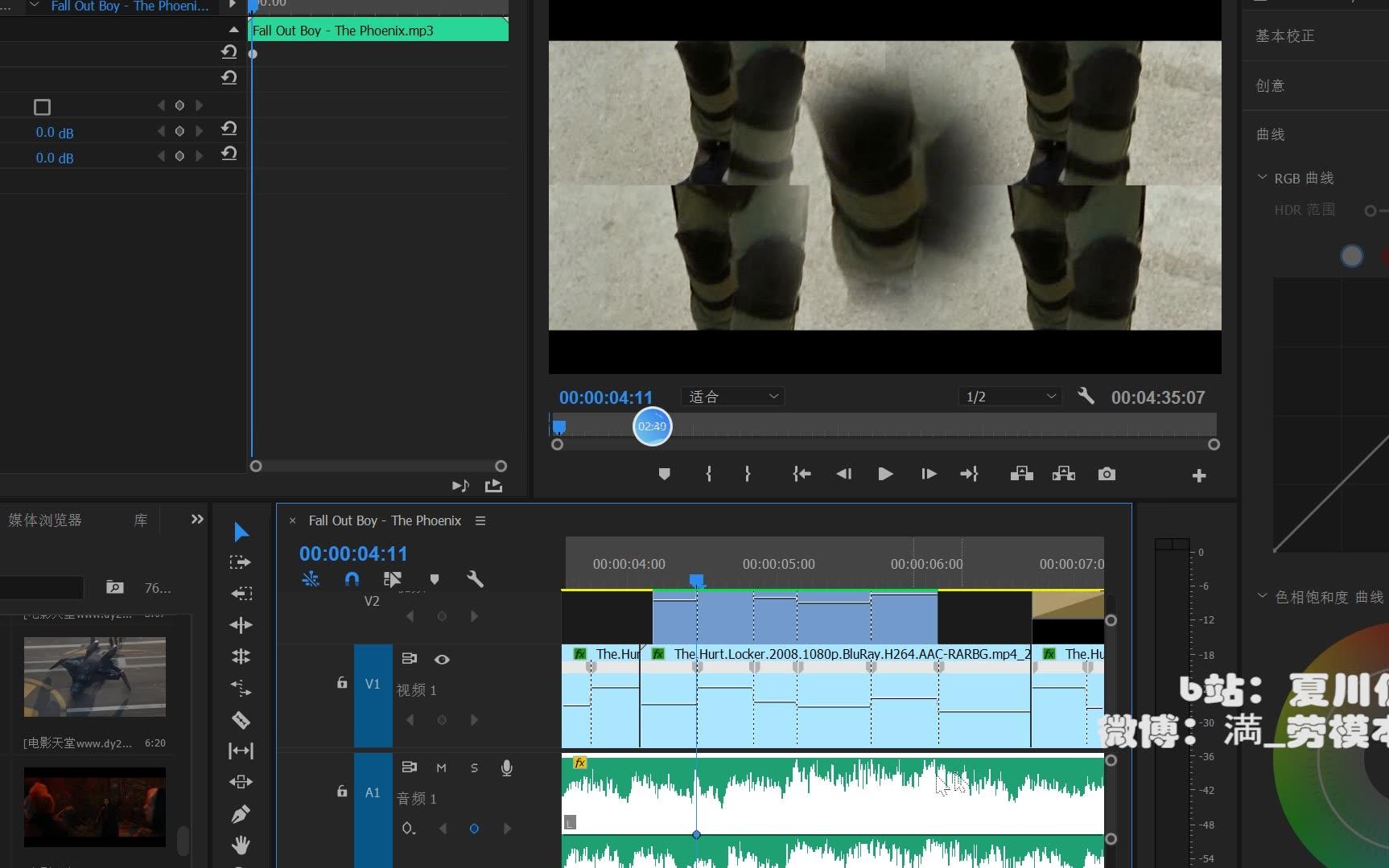Select the Selection arrow tool
This screenshot has height=868, width=1389.
pos(241,532)
